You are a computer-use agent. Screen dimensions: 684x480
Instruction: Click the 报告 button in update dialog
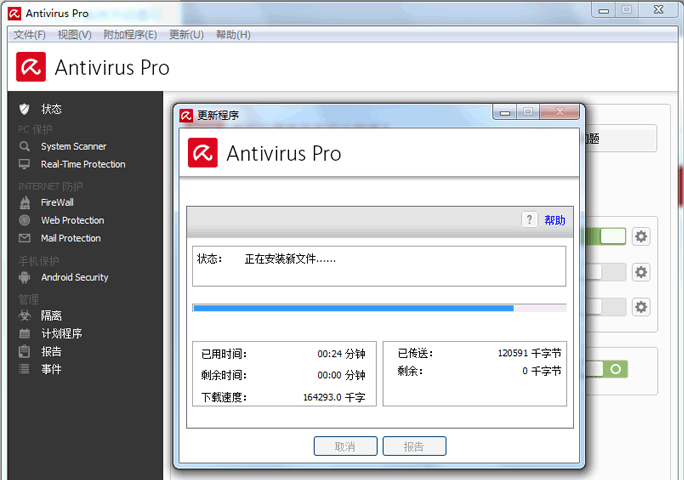click(x=414, y=446)
